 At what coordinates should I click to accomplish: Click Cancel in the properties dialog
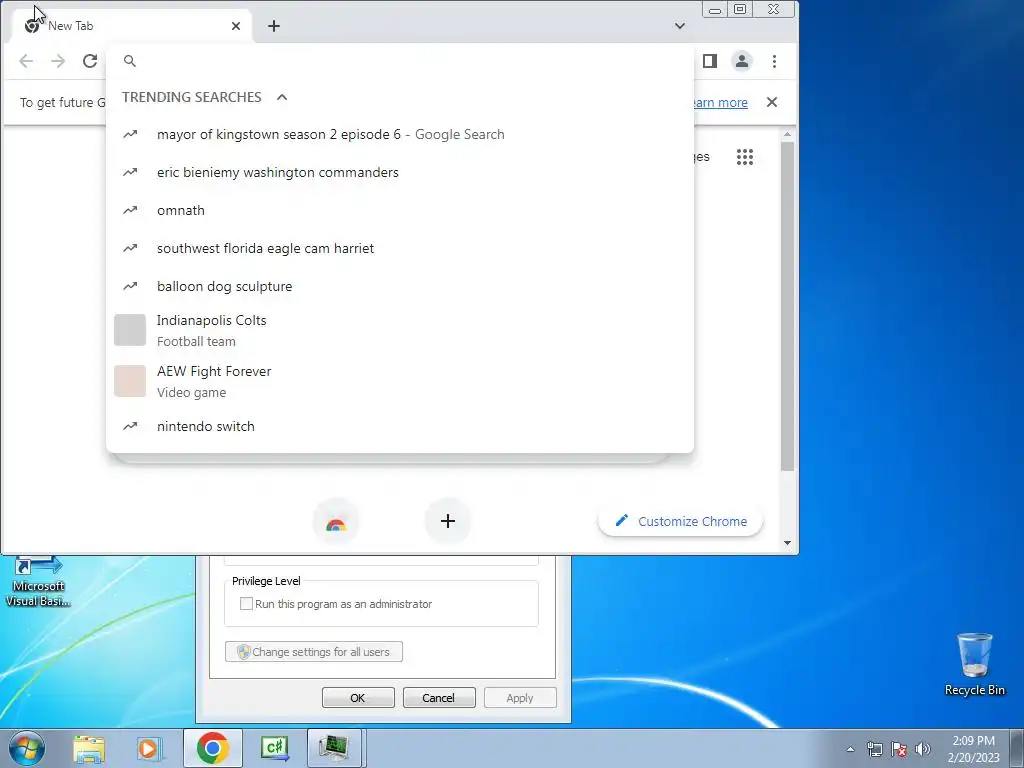tap(439, 697)
